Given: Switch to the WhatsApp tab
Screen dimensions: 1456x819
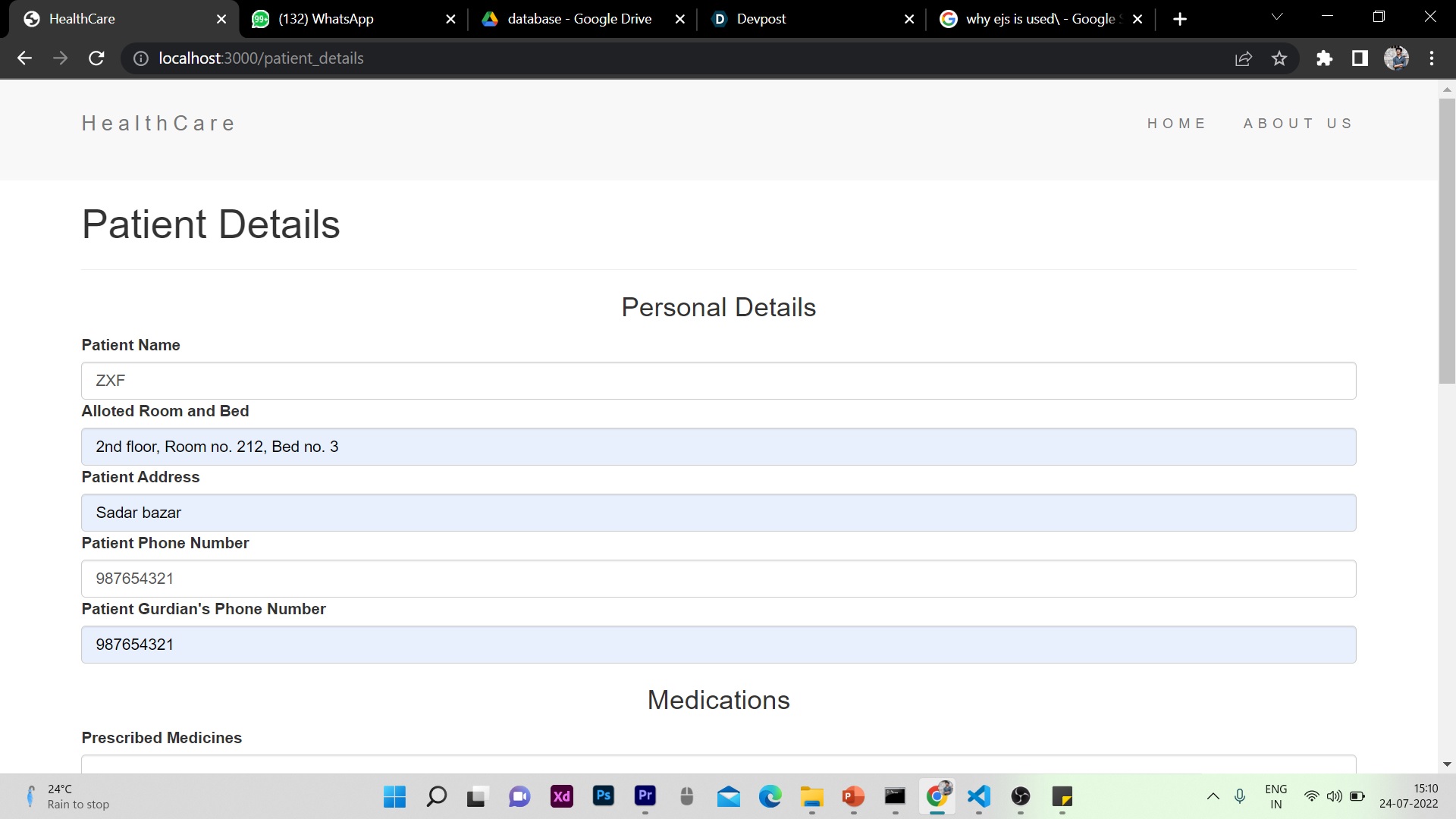Looking at the screenshot, I should pos(326,19).
